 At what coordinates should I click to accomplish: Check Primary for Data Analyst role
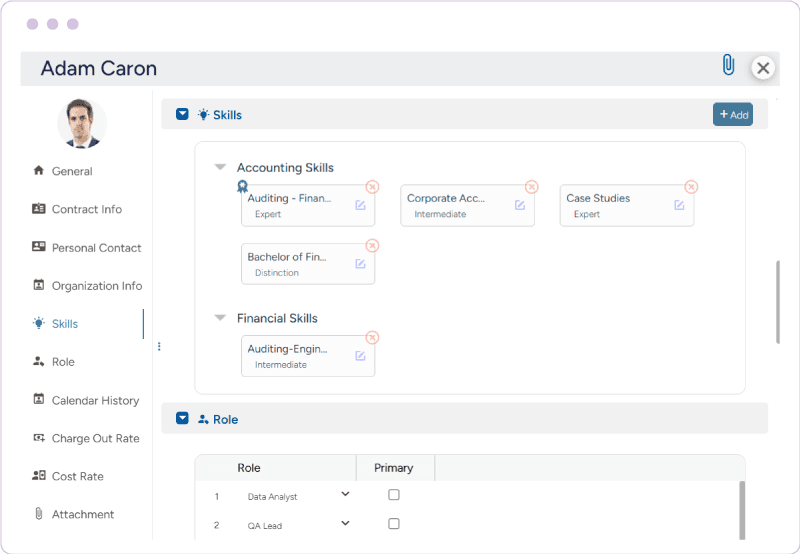point(394,494)
